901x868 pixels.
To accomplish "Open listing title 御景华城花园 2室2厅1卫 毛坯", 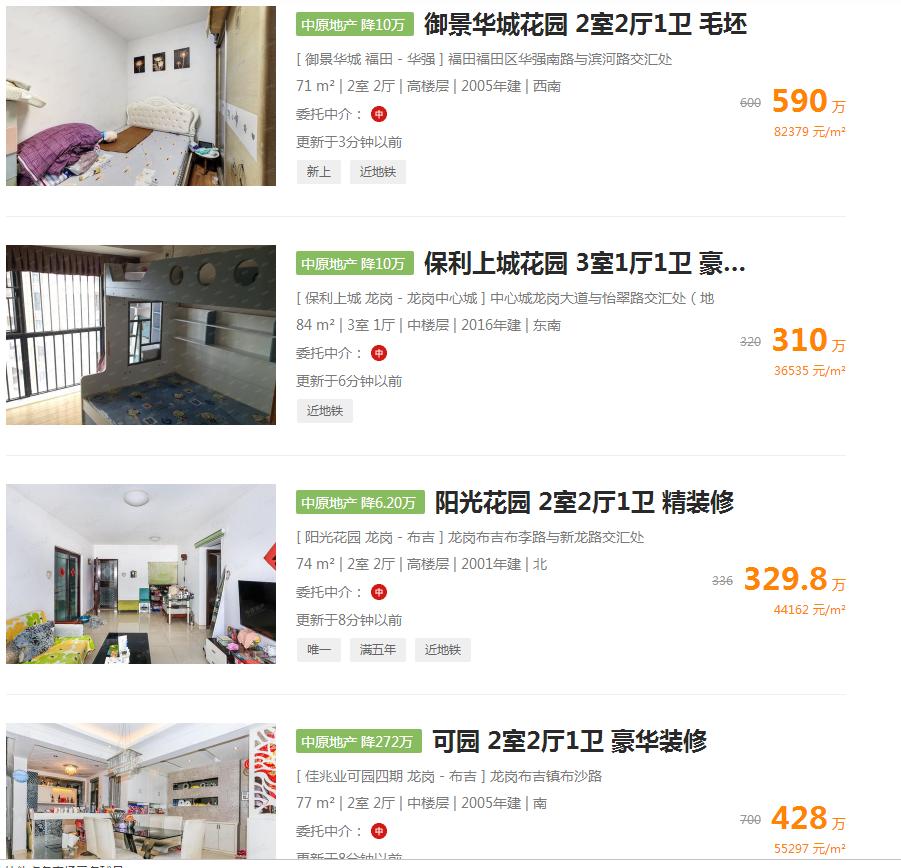I will [x=586, y=25].
